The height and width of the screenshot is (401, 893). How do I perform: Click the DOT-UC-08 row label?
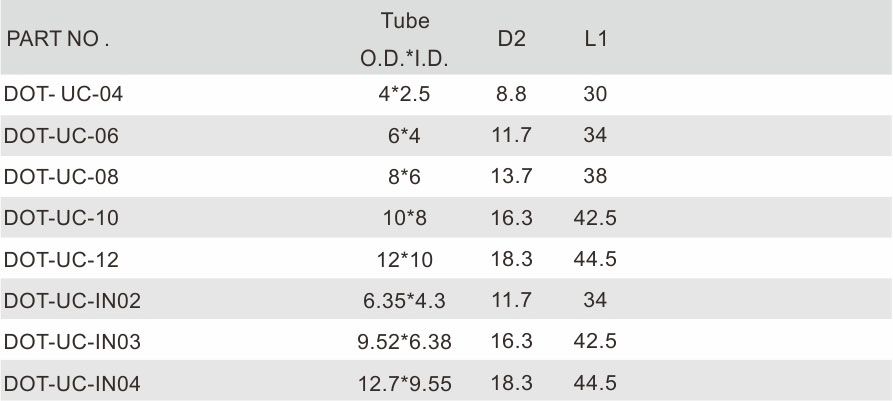click(61, 177)
